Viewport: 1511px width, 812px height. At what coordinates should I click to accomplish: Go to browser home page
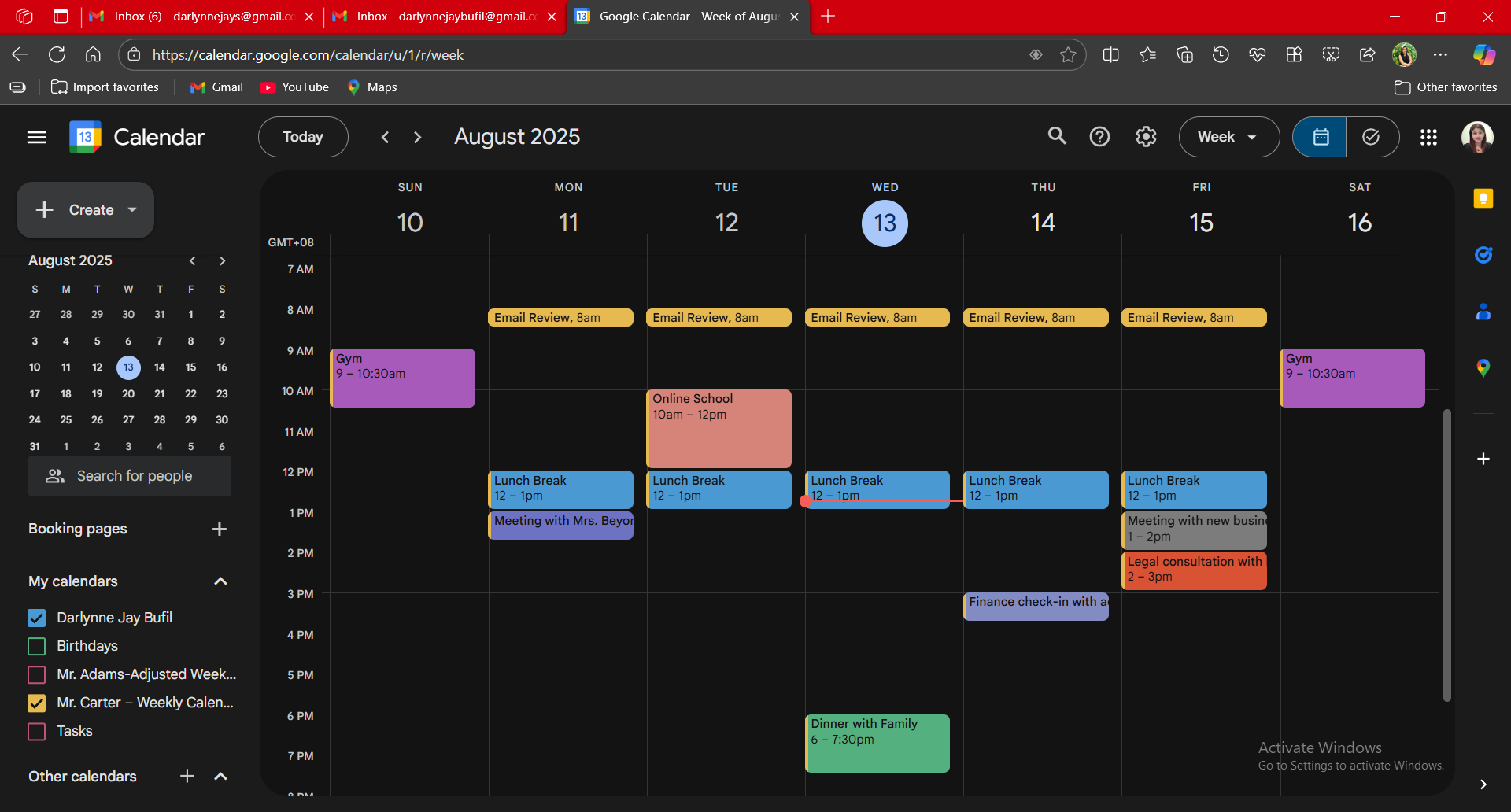pos(93,54)
